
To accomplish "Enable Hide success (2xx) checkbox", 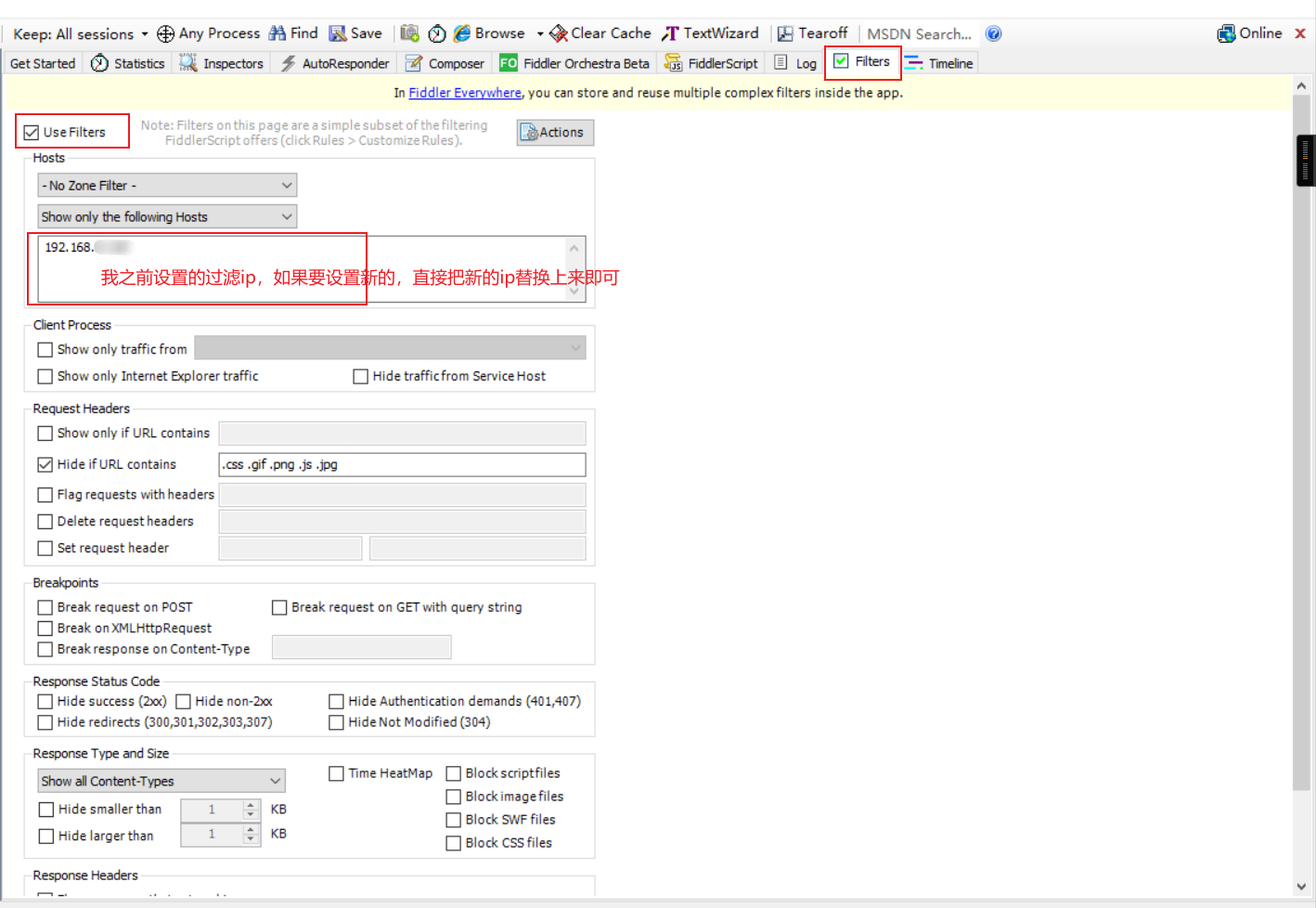I will 45,702.
